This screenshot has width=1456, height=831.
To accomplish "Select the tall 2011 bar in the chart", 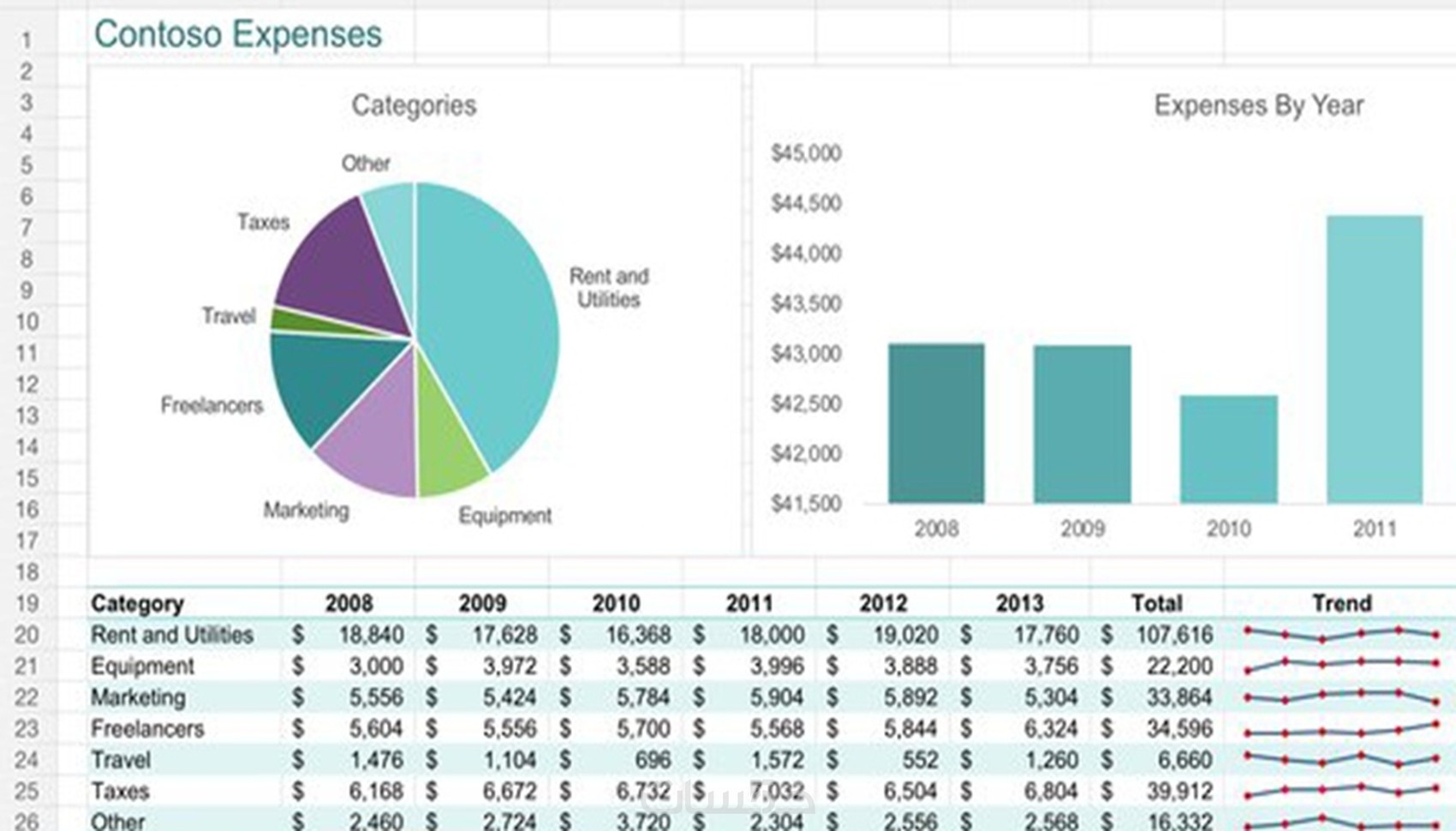I will pos(1375,359).
